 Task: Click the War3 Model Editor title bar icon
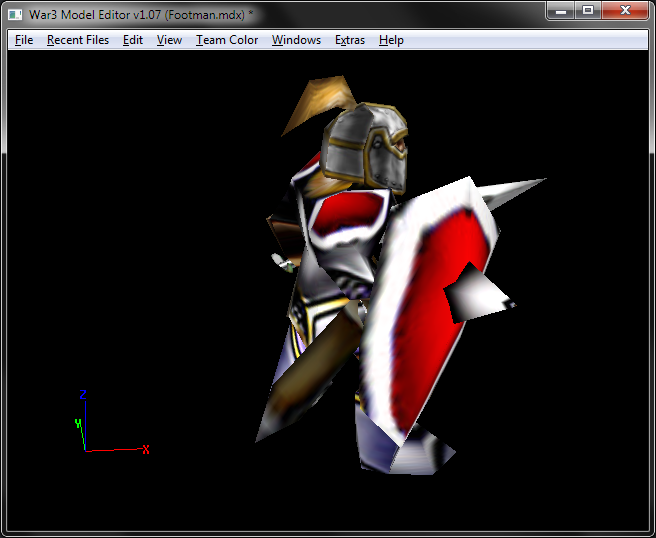point(15,15)
